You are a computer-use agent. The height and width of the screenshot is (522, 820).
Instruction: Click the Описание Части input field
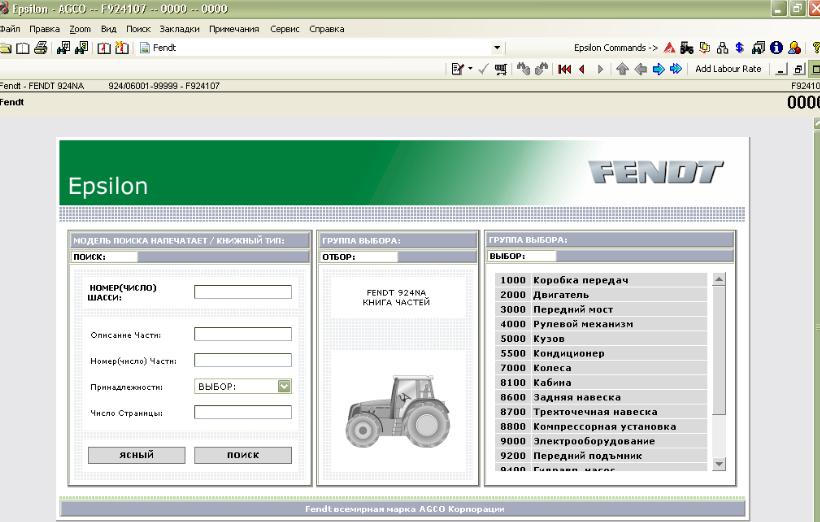243,334
